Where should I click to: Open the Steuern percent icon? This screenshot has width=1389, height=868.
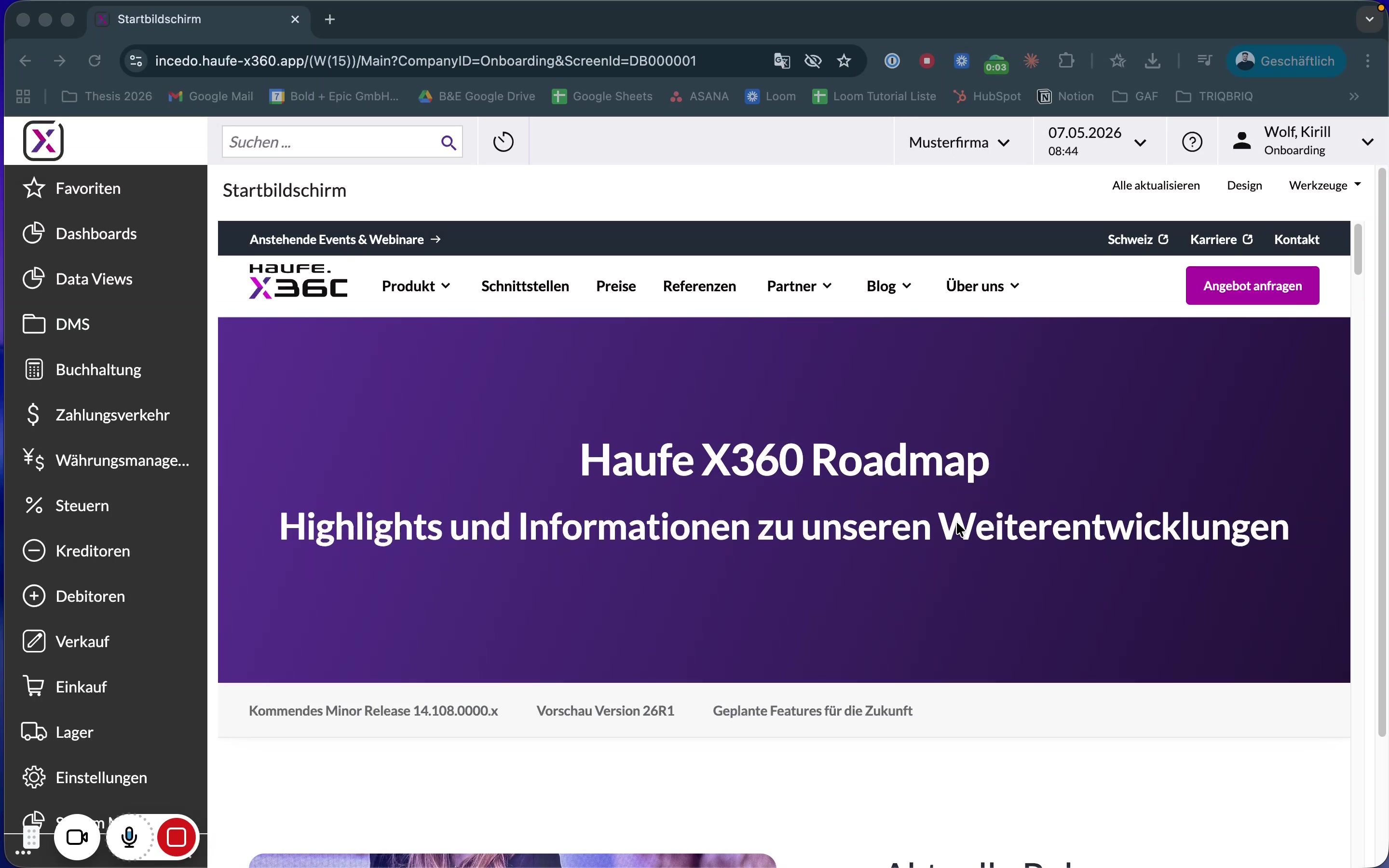[34, 505]
